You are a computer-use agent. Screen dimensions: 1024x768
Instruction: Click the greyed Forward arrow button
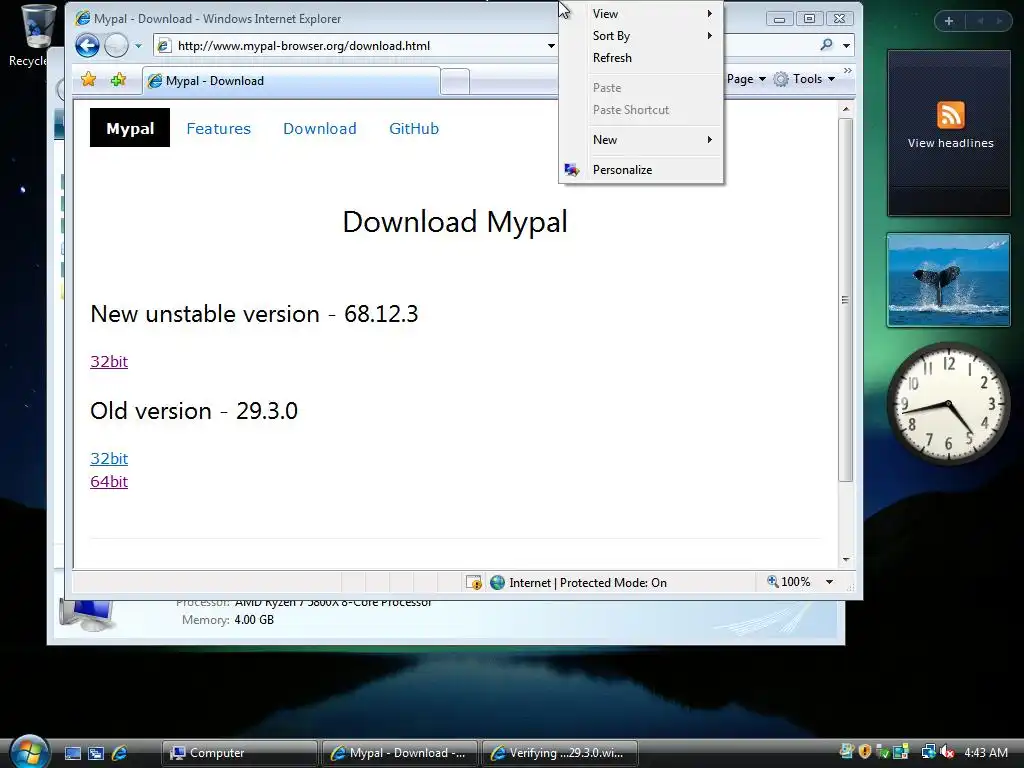click(116, 46)
